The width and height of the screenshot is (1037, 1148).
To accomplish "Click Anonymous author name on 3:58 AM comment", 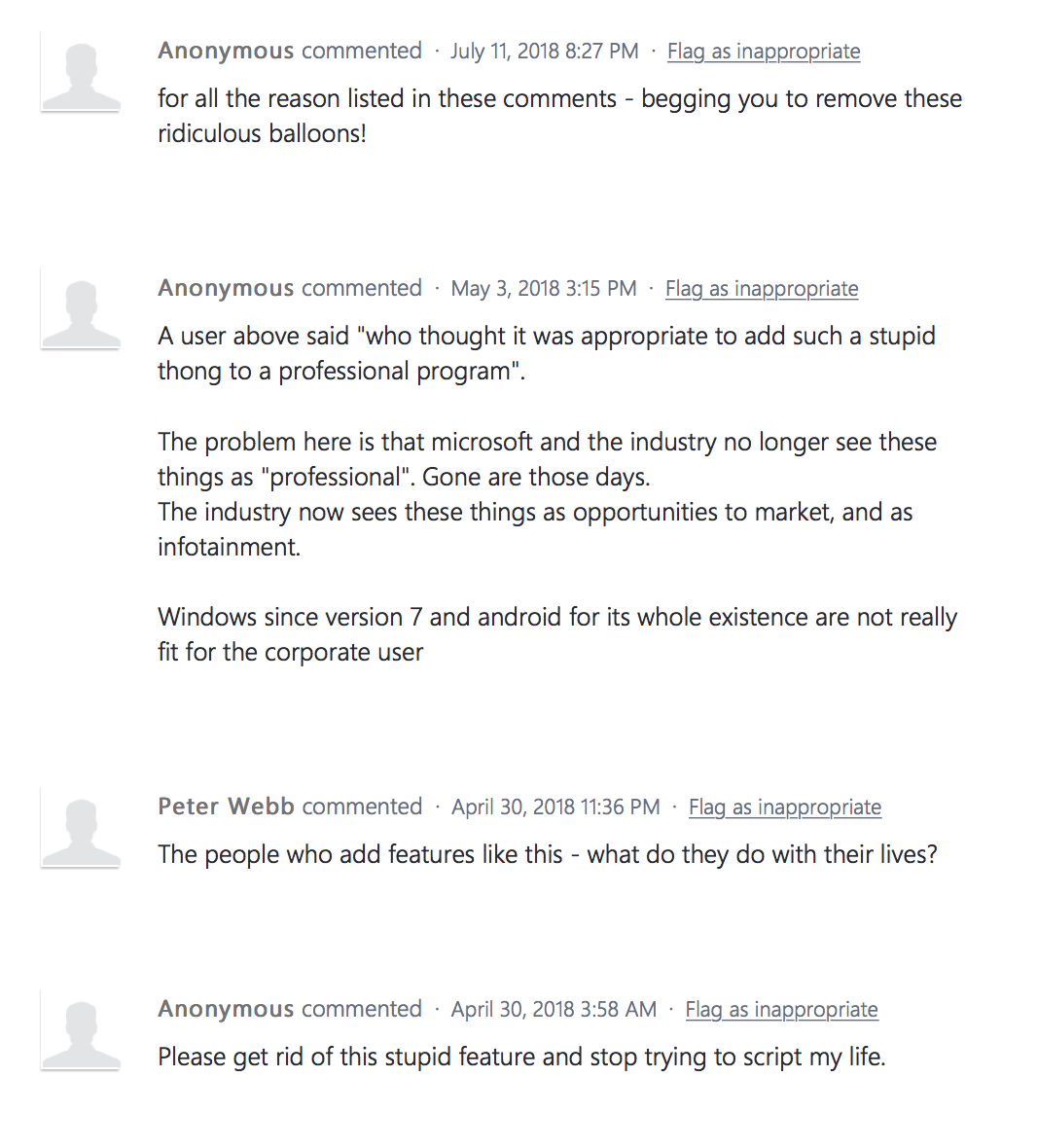I will [x=226, y=1009].
